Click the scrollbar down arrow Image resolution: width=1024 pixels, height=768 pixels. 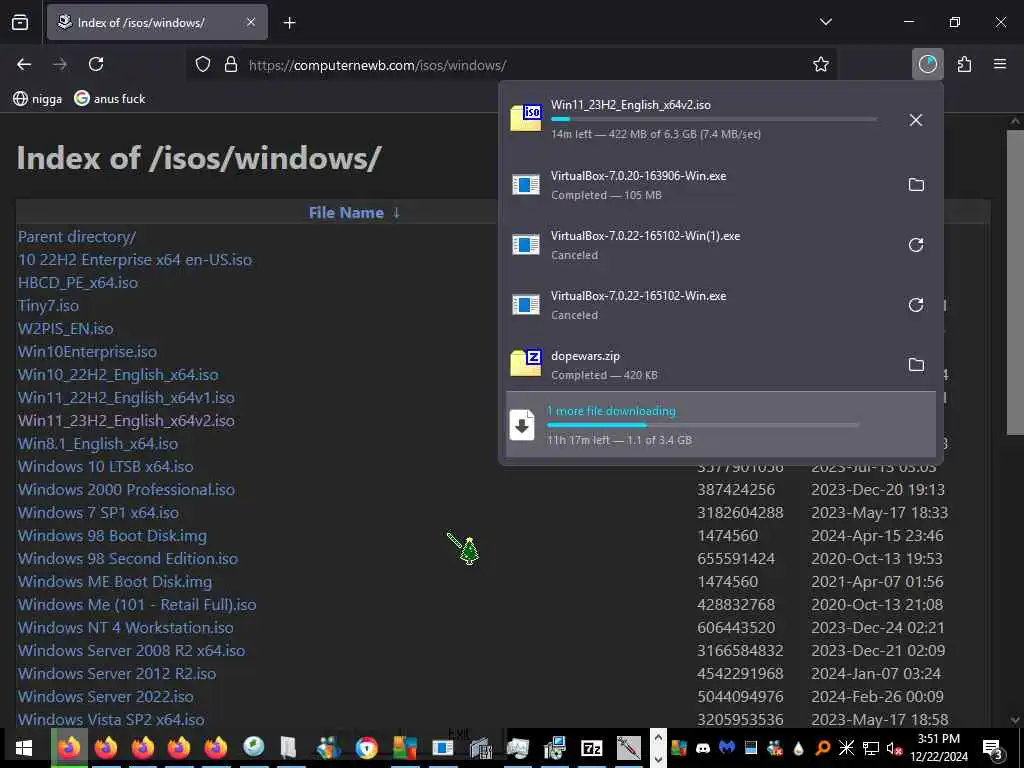pos(1015,720)
